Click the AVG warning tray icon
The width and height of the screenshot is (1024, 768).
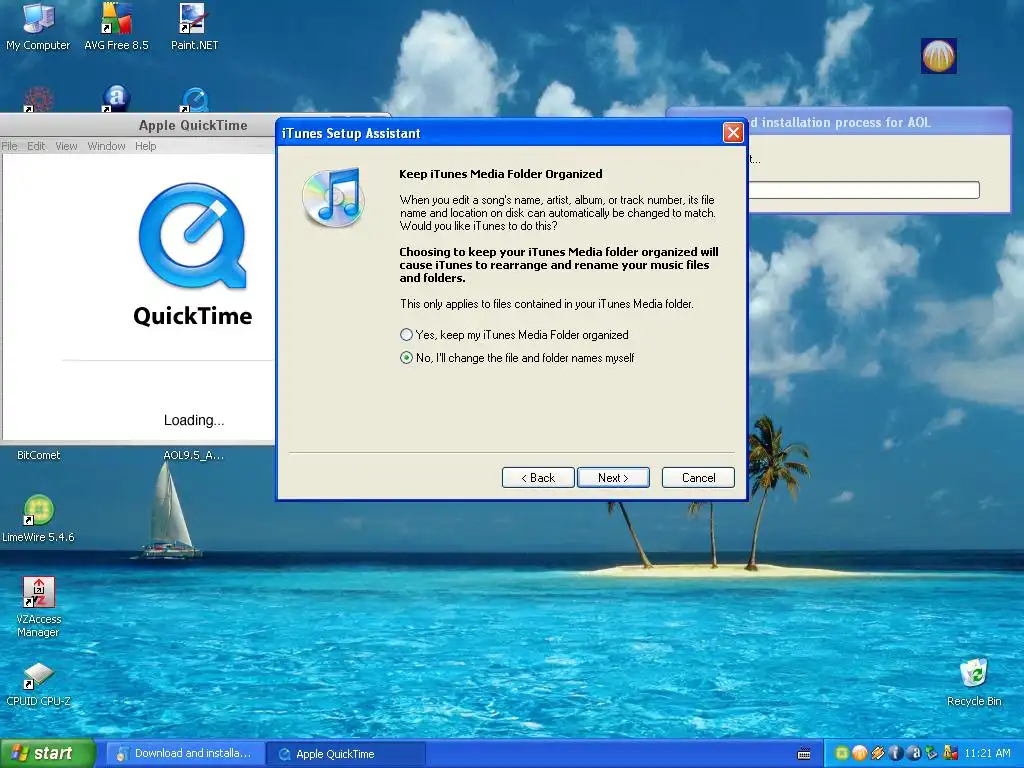[950, 754]
